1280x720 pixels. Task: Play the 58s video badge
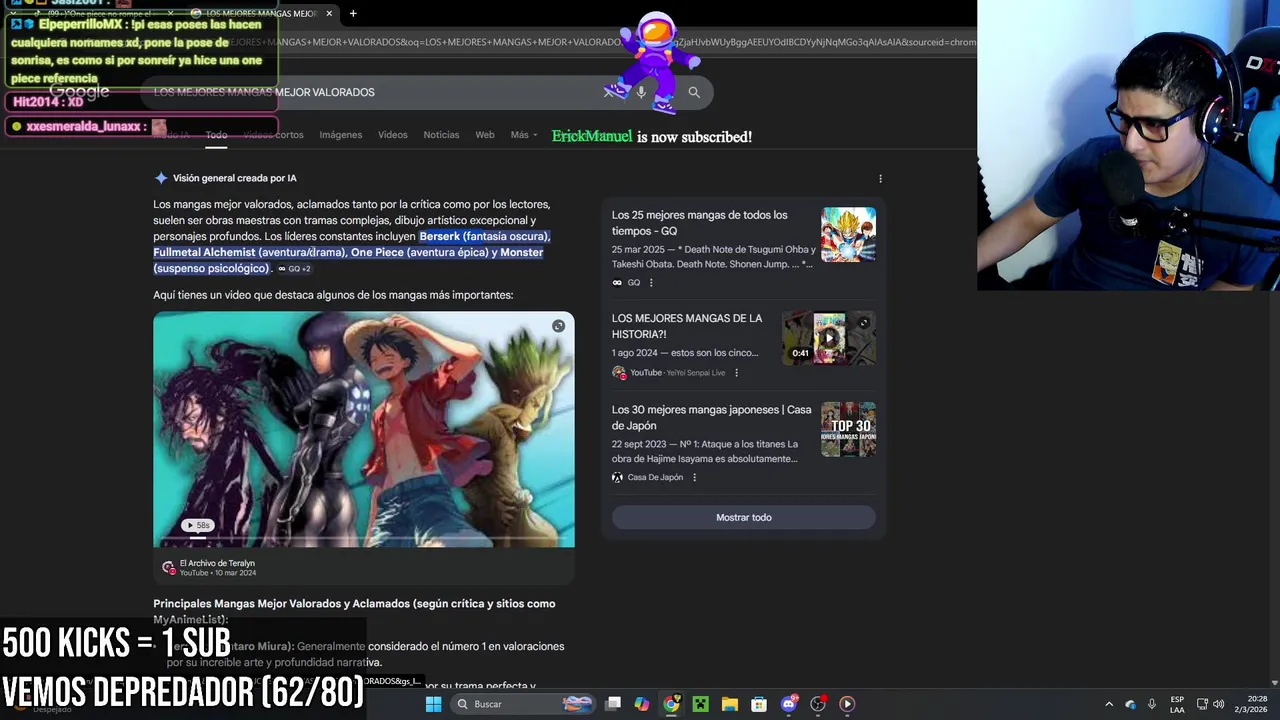[x=197, y=525]
